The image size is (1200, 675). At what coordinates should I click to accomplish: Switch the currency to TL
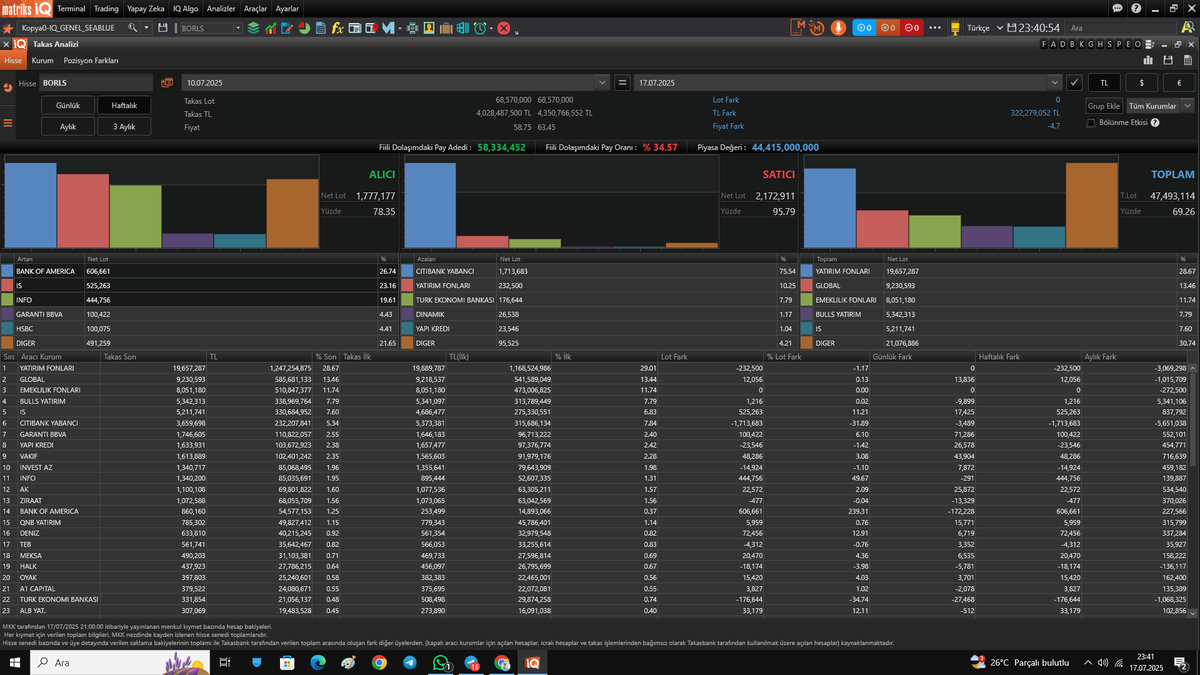(1104, 83)
